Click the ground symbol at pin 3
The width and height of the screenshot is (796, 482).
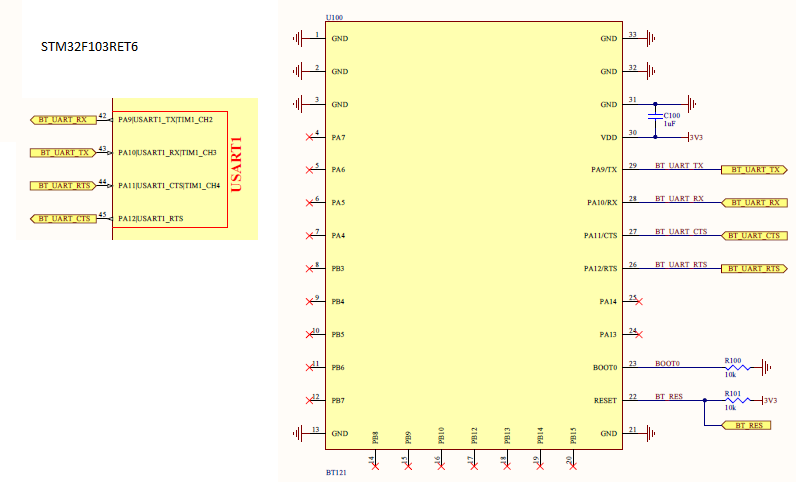point(298,104)
